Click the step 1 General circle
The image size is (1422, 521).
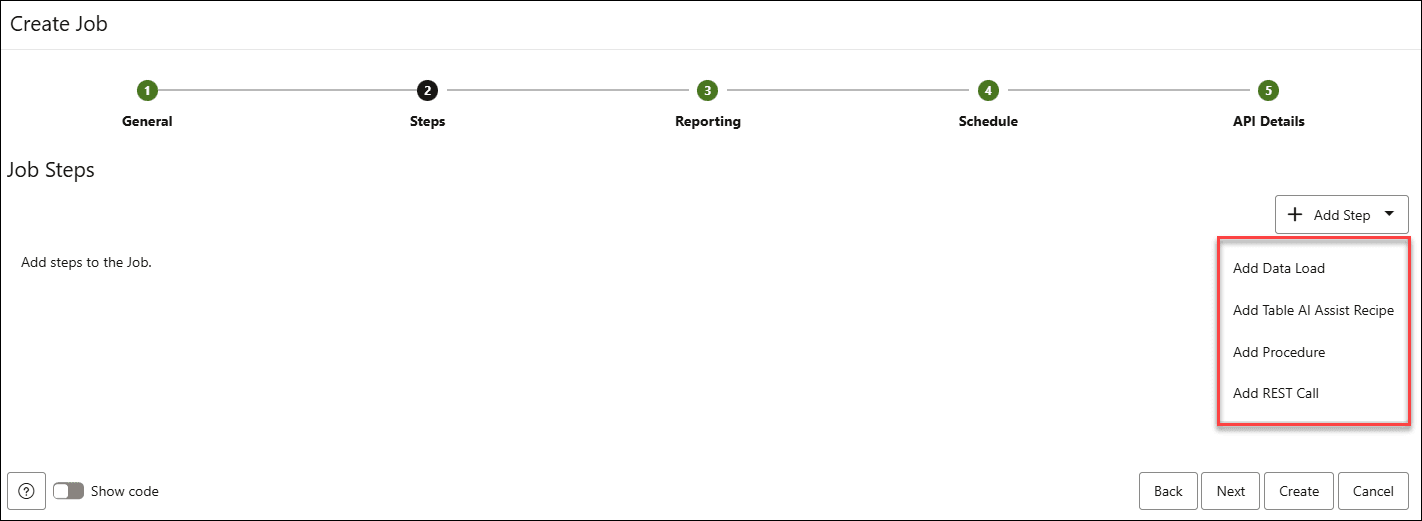[x=147, y=91]
